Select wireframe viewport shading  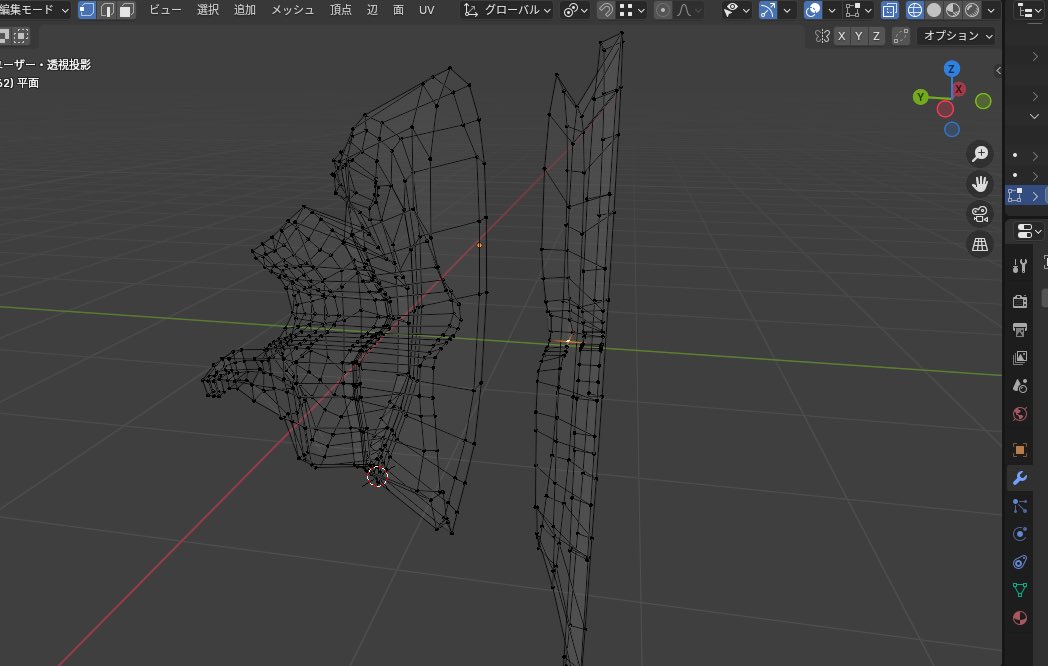(914, 10)
